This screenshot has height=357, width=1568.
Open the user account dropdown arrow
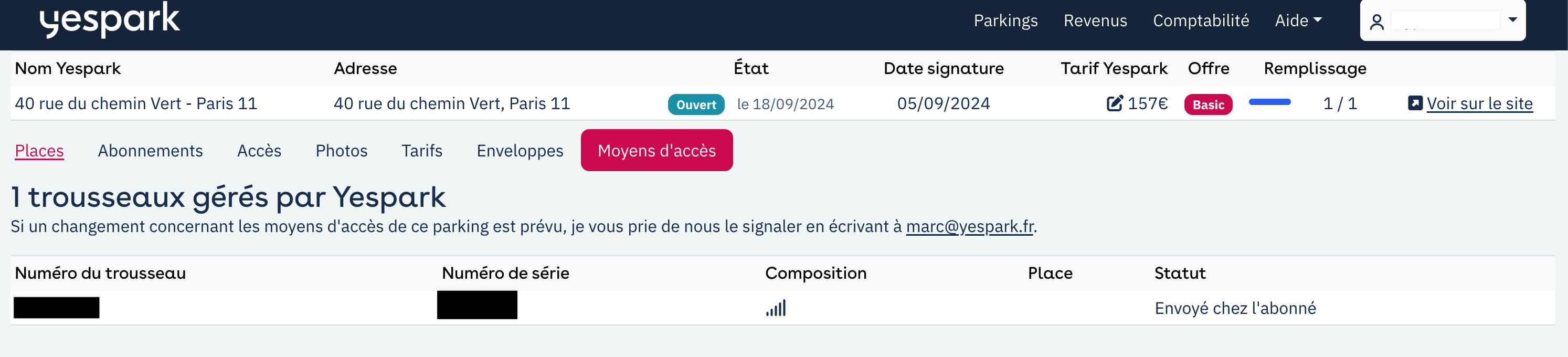[x=1512, y=20]
